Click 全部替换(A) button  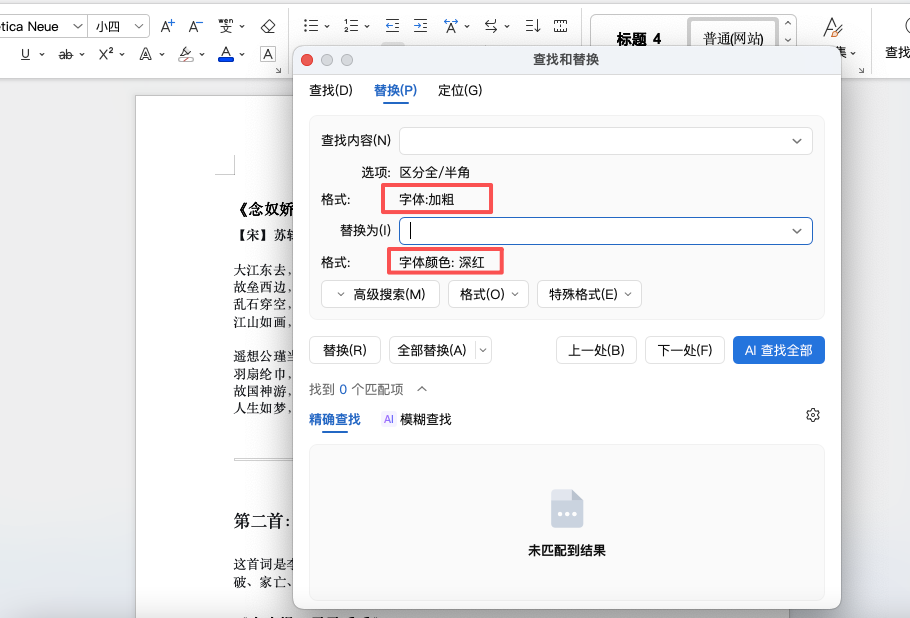pos(432,350)
